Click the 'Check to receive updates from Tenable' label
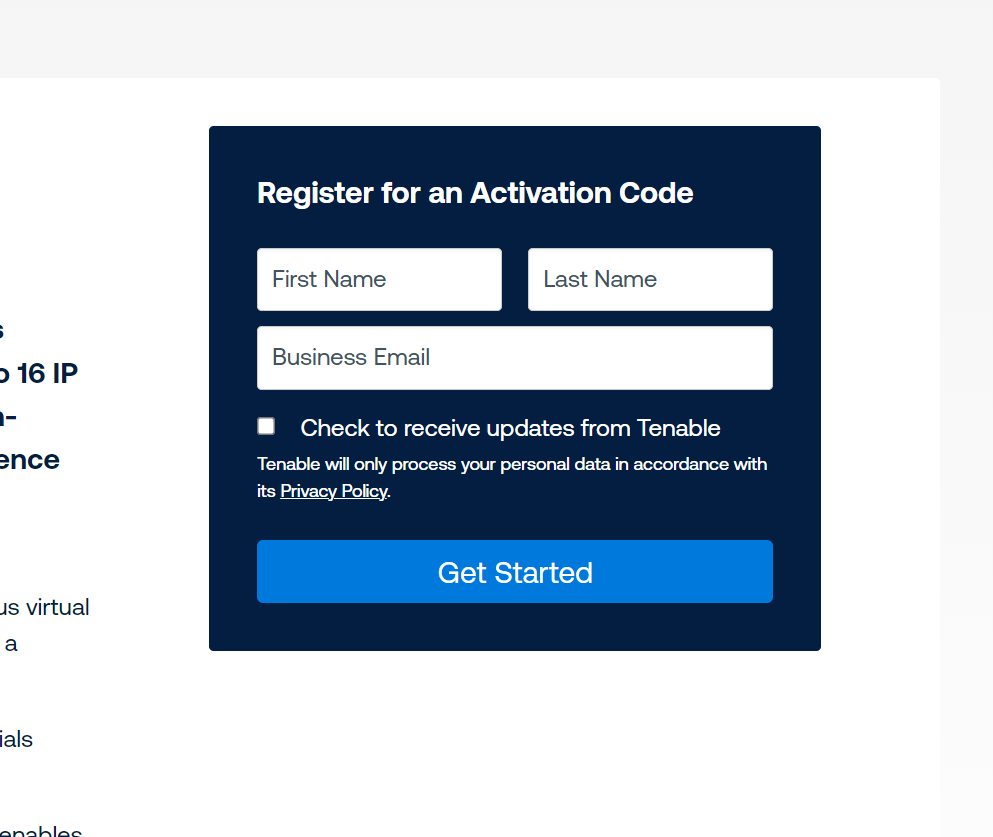The height and width of the screenshot is (837, 993). (510, 429)
